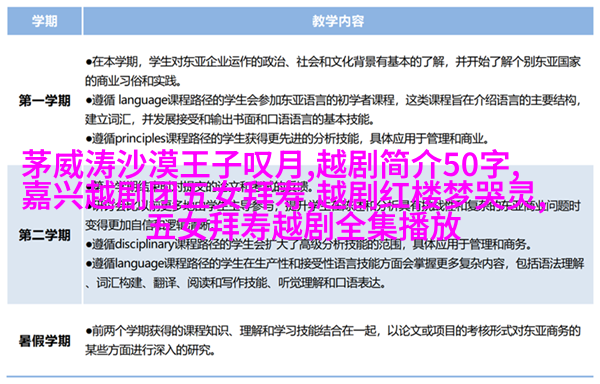Select the line '的商业习俗和实践。'
This screenshot has height=384, width=600.
pos(133,81)
